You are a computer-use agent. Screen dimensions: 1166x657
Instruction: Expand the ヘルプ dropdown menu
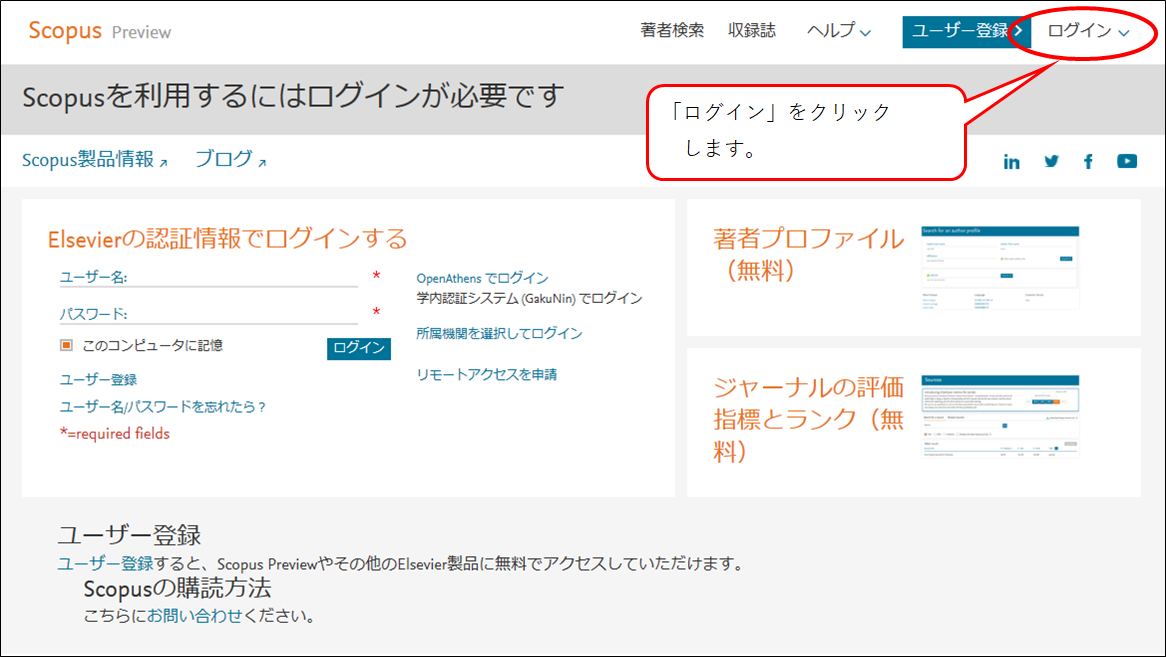(x=839, y=30)
